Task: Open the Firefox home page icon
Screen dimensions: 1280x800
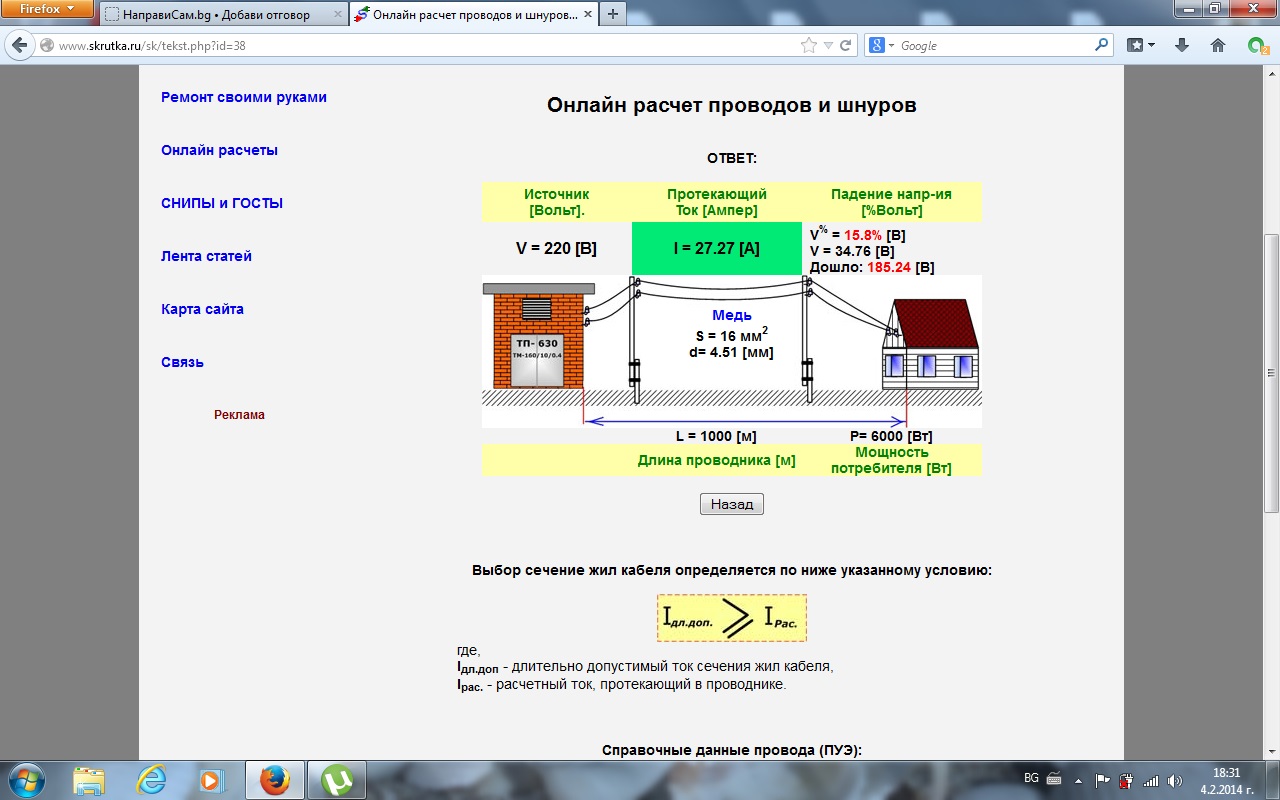Action: (1217, 46)
